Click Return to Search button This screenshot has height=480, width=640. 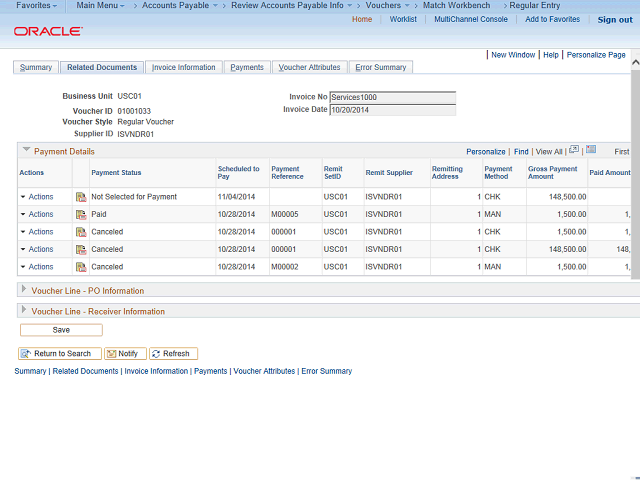tap(56, 353)
